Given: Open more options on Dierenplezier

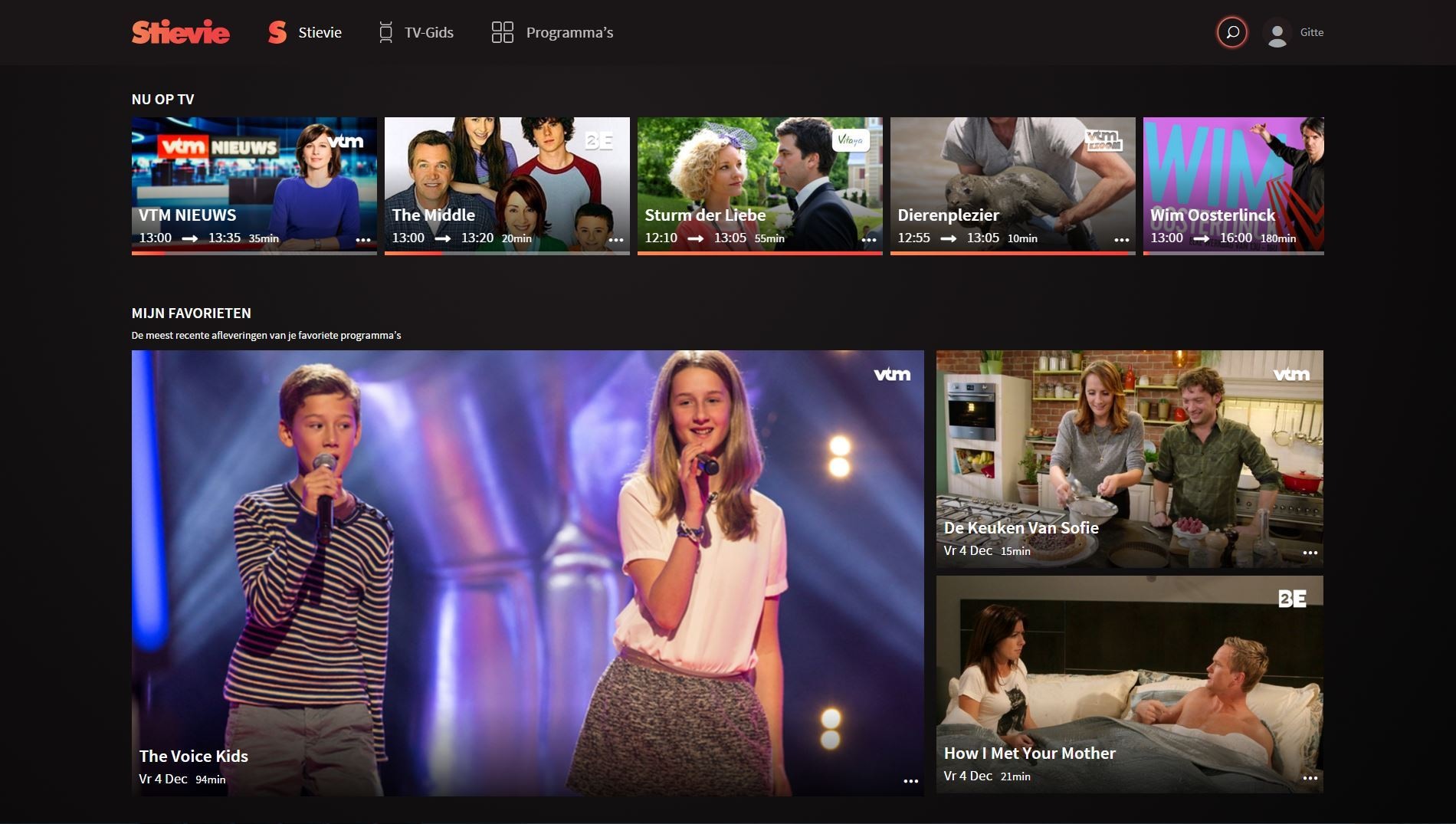Looking at the screenshot, I should (x=1122, y=240).
